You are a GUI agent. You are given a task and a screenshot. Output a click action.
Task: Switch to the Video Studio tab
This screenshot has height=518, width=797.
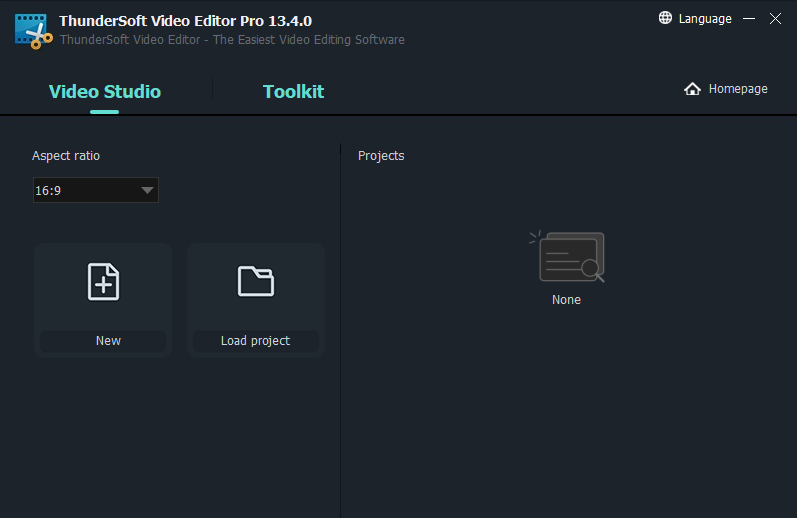(x=105, y=92)
